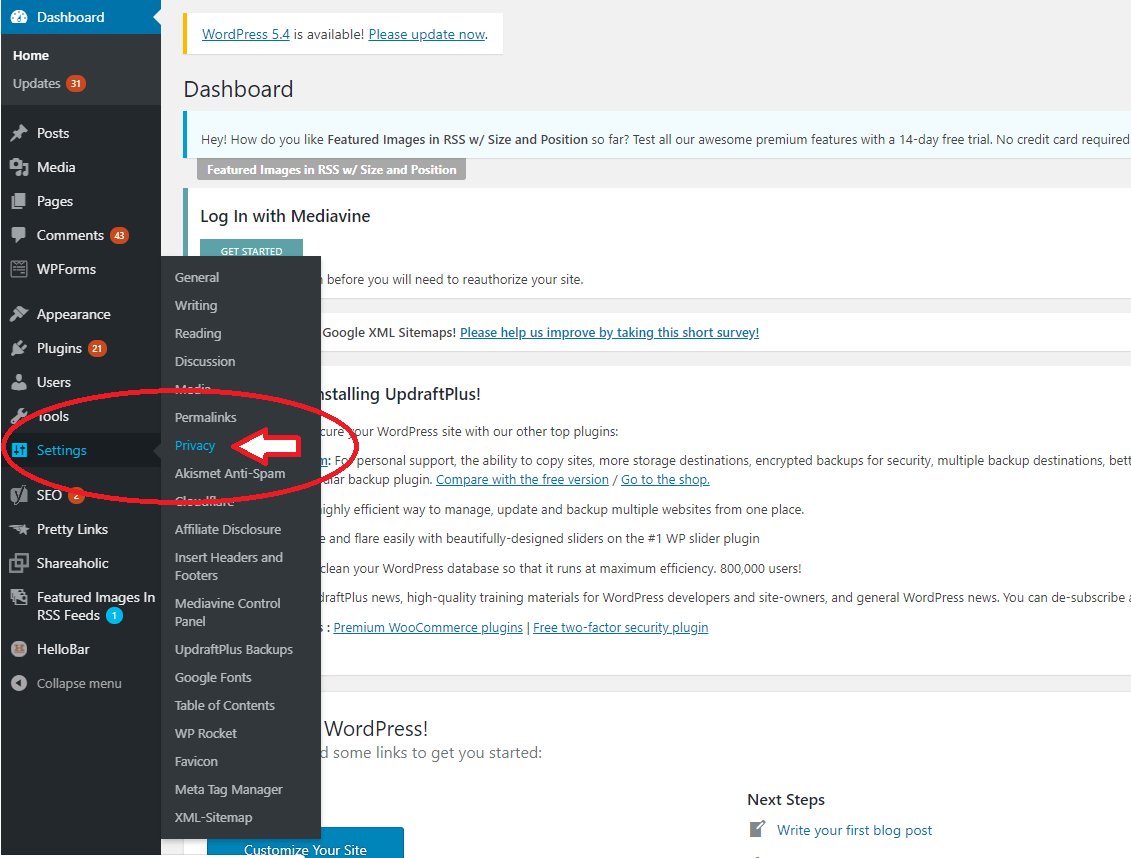Select Akismet Anti-Spam in Settings flyout
1131x858 pixels.
230,474
